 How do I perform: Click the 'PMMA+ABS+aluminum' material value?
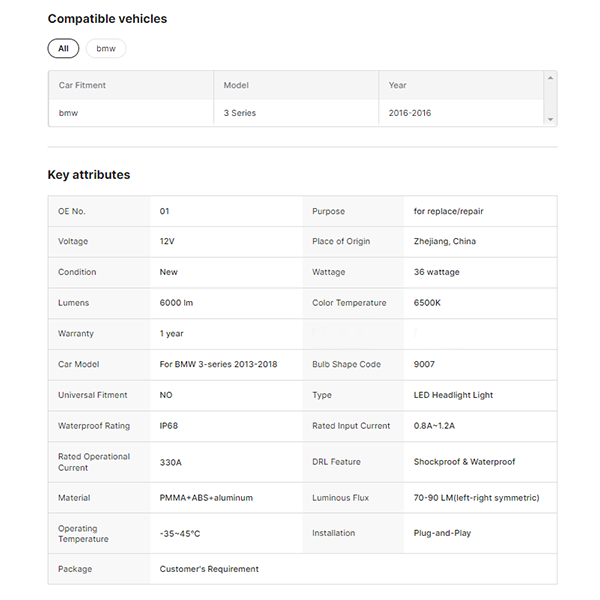pos(206,497)
